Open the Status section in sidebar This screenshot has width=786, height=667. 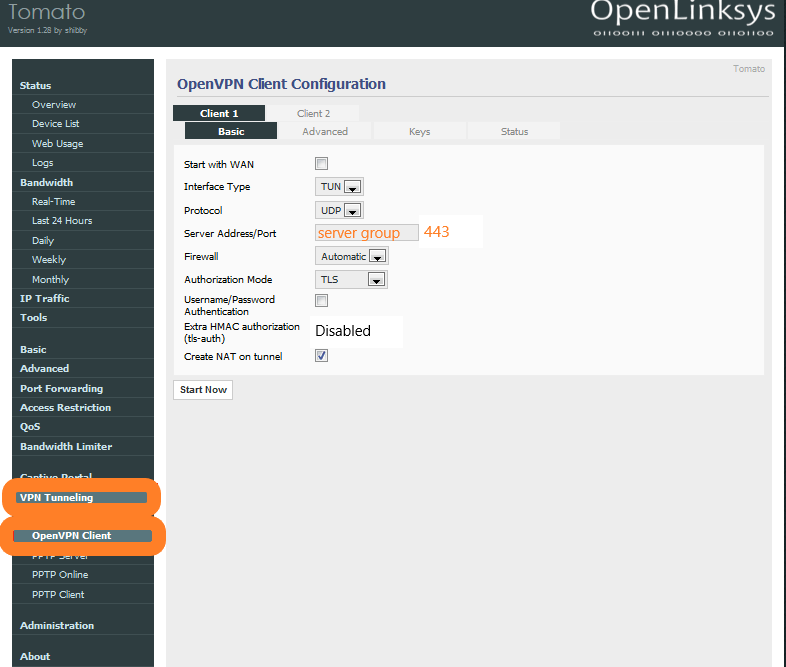[x=36, y=86]
